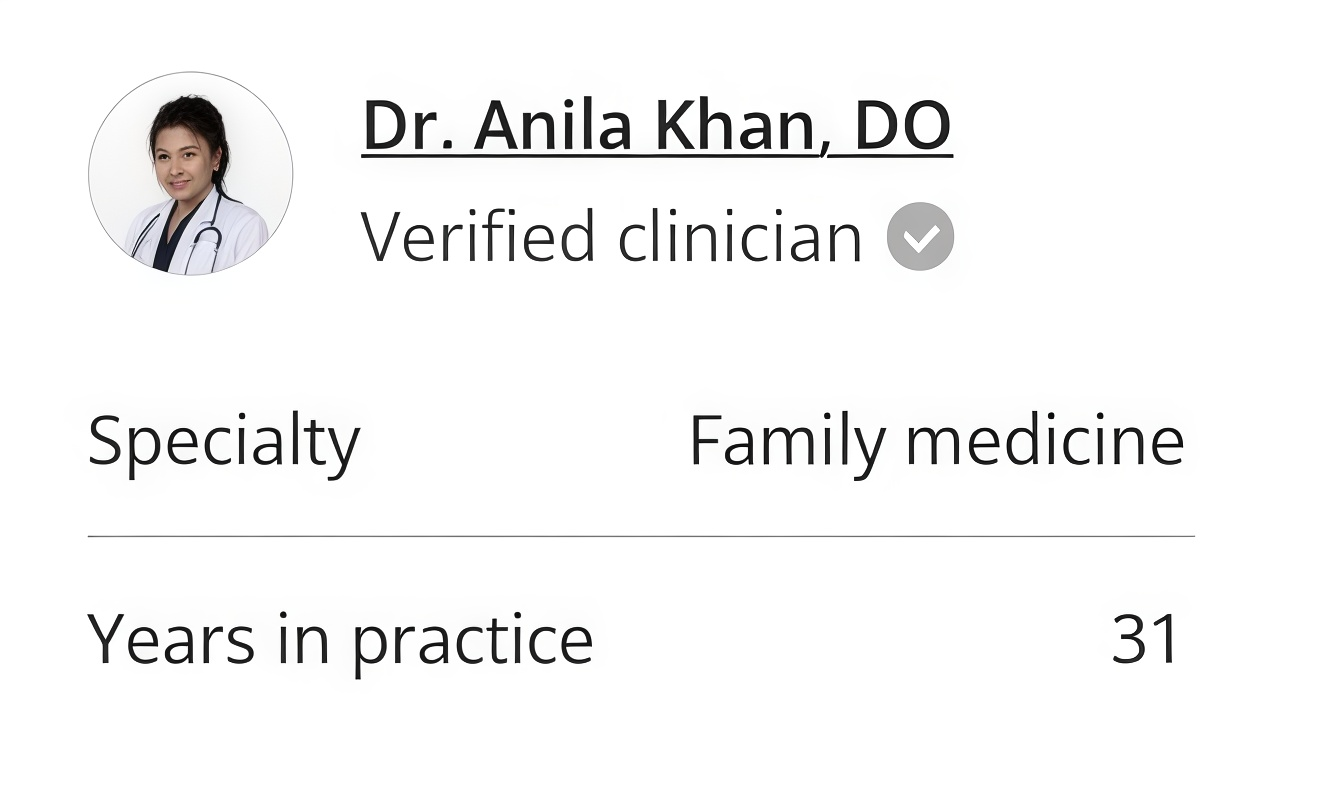Select the '31' years value
Viewport: 1323px width, 792px height.
tap(1147, 639)
